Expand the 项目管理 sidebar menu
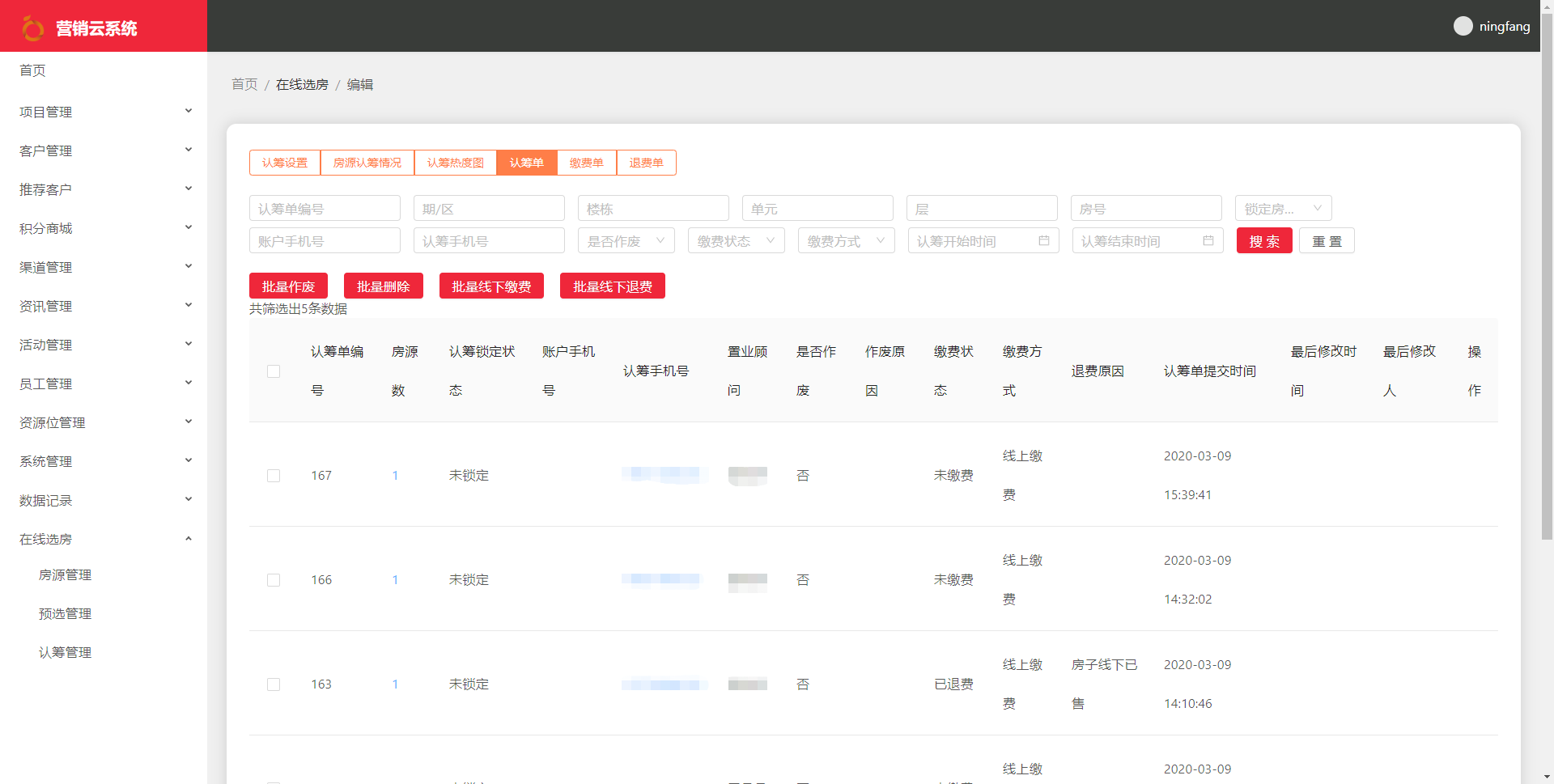 (104, 112)
